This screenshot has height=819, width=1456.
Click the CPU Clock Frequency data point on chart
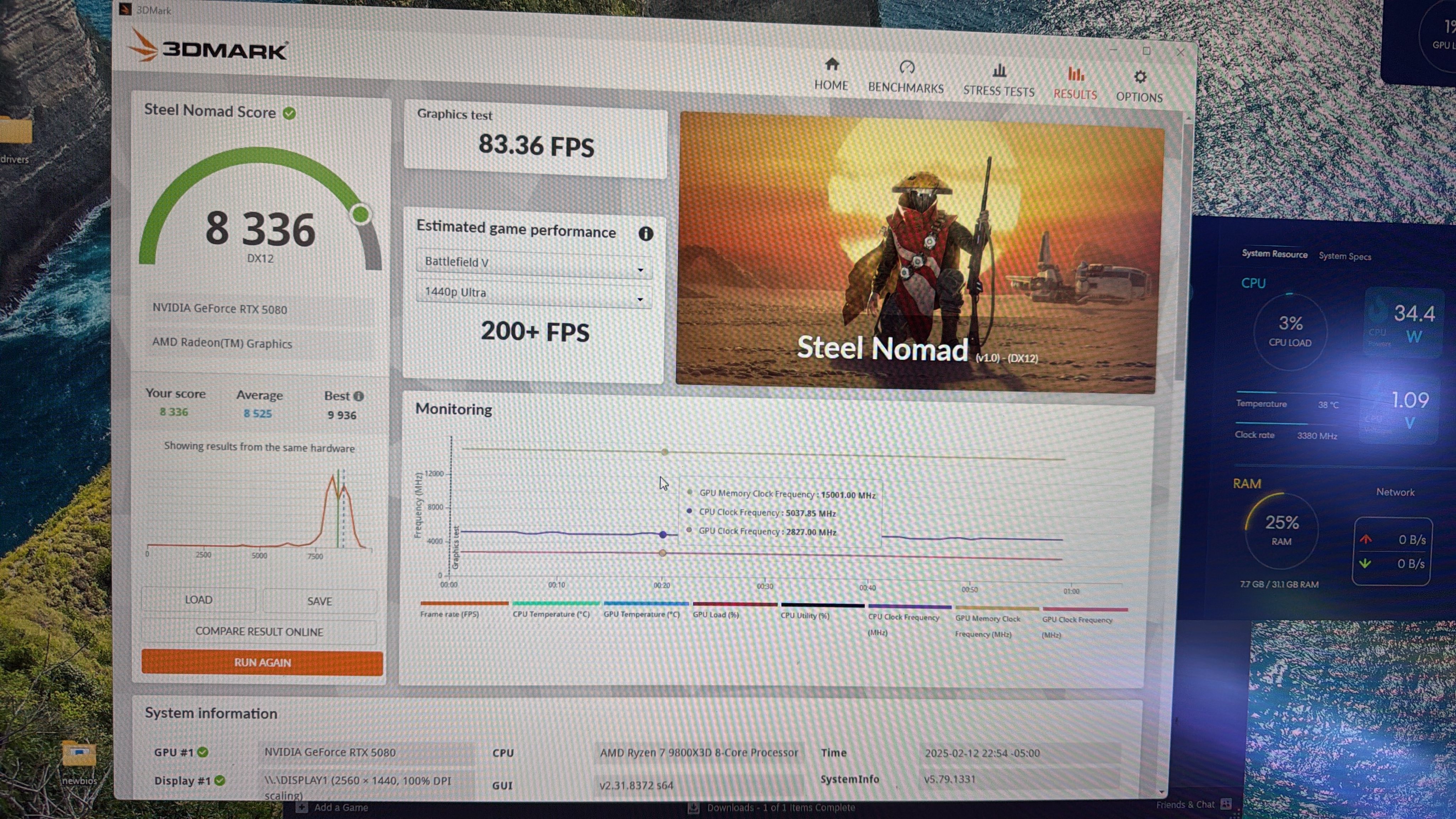(x=663, y=534)
